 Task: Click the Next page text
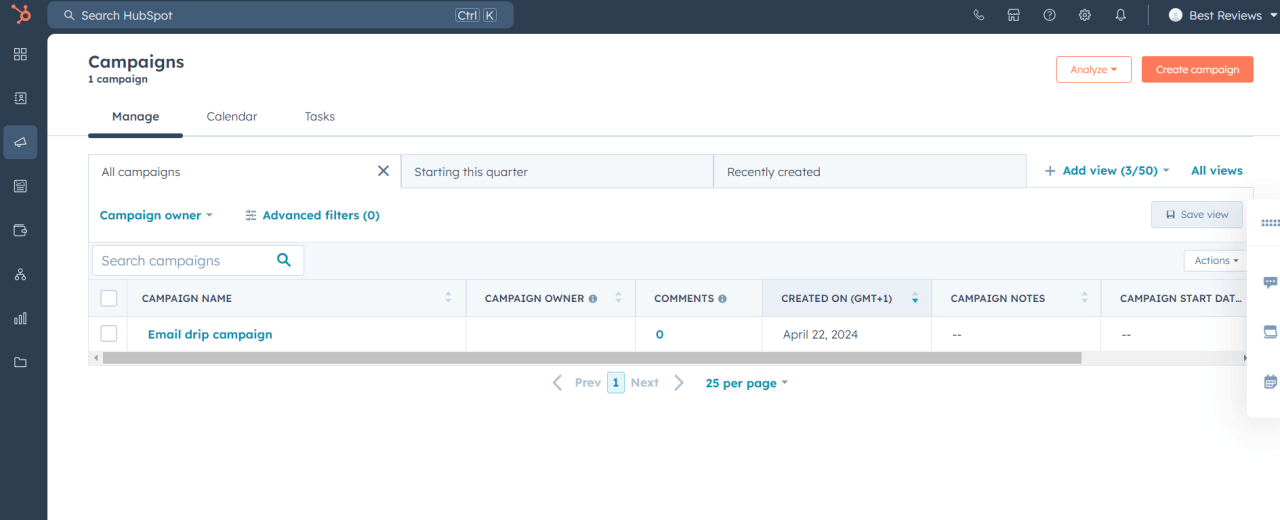pos(644,383)
